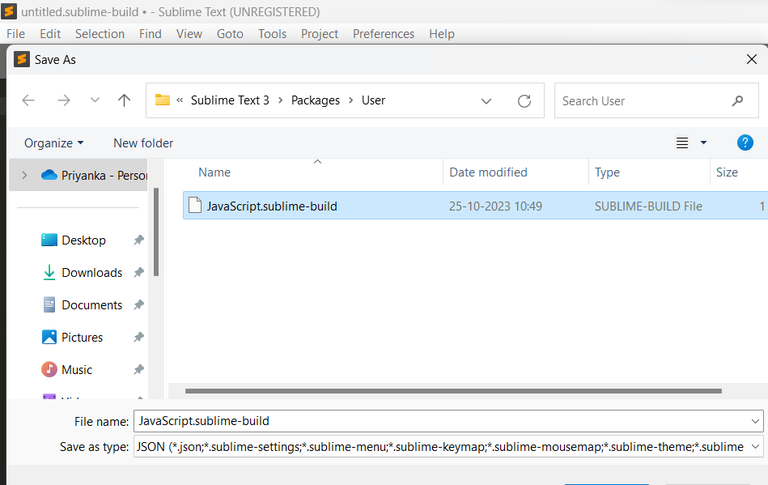Image resolution: width=768 pixels, height=485 pixels.
Task: Unpin Desktop using its pin icon
Action: (139, 240)
